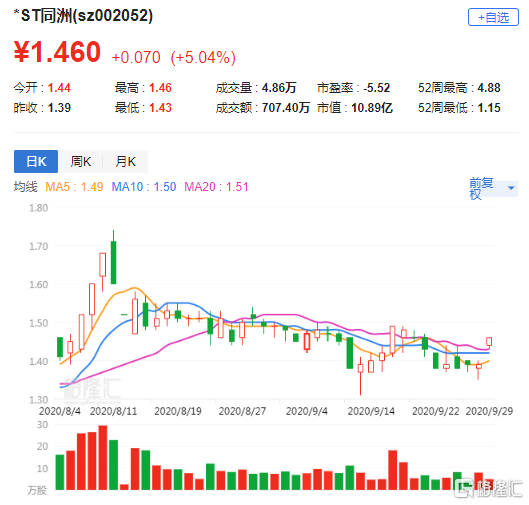The image size is (529, 505).
Task: Select the 日K daily chart tab
Action: click(36, 162)
